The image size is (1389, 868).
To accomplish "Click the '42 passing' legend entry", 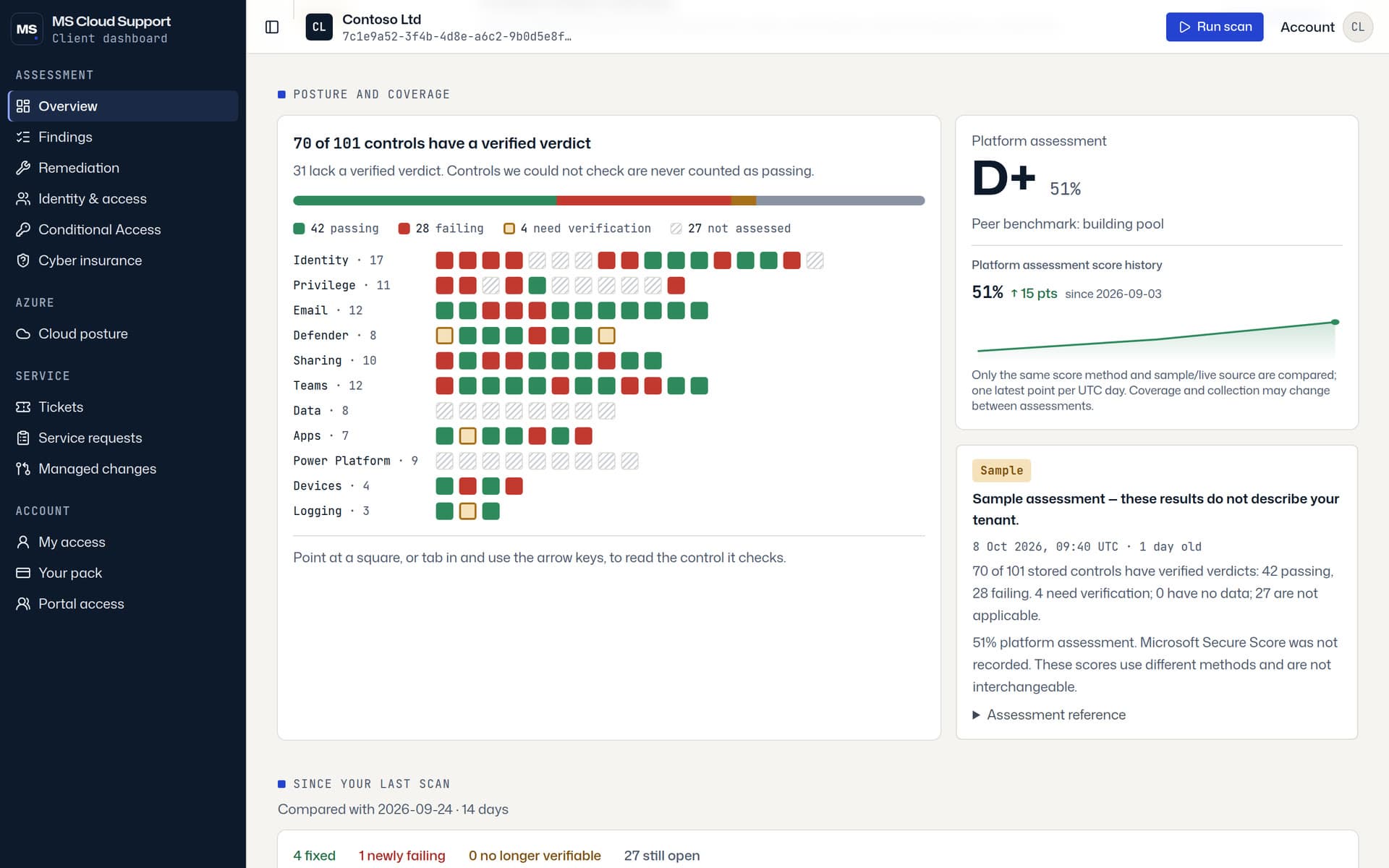I will pyautogui.click(x=336, y=229).
